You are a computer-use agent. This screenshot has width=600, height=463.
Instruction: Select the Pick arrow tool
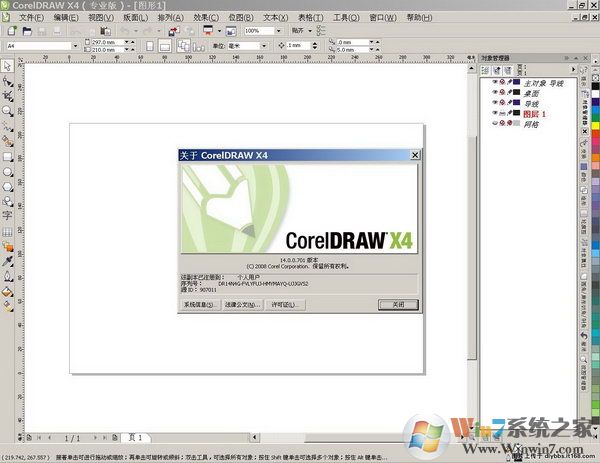(7, 66)
